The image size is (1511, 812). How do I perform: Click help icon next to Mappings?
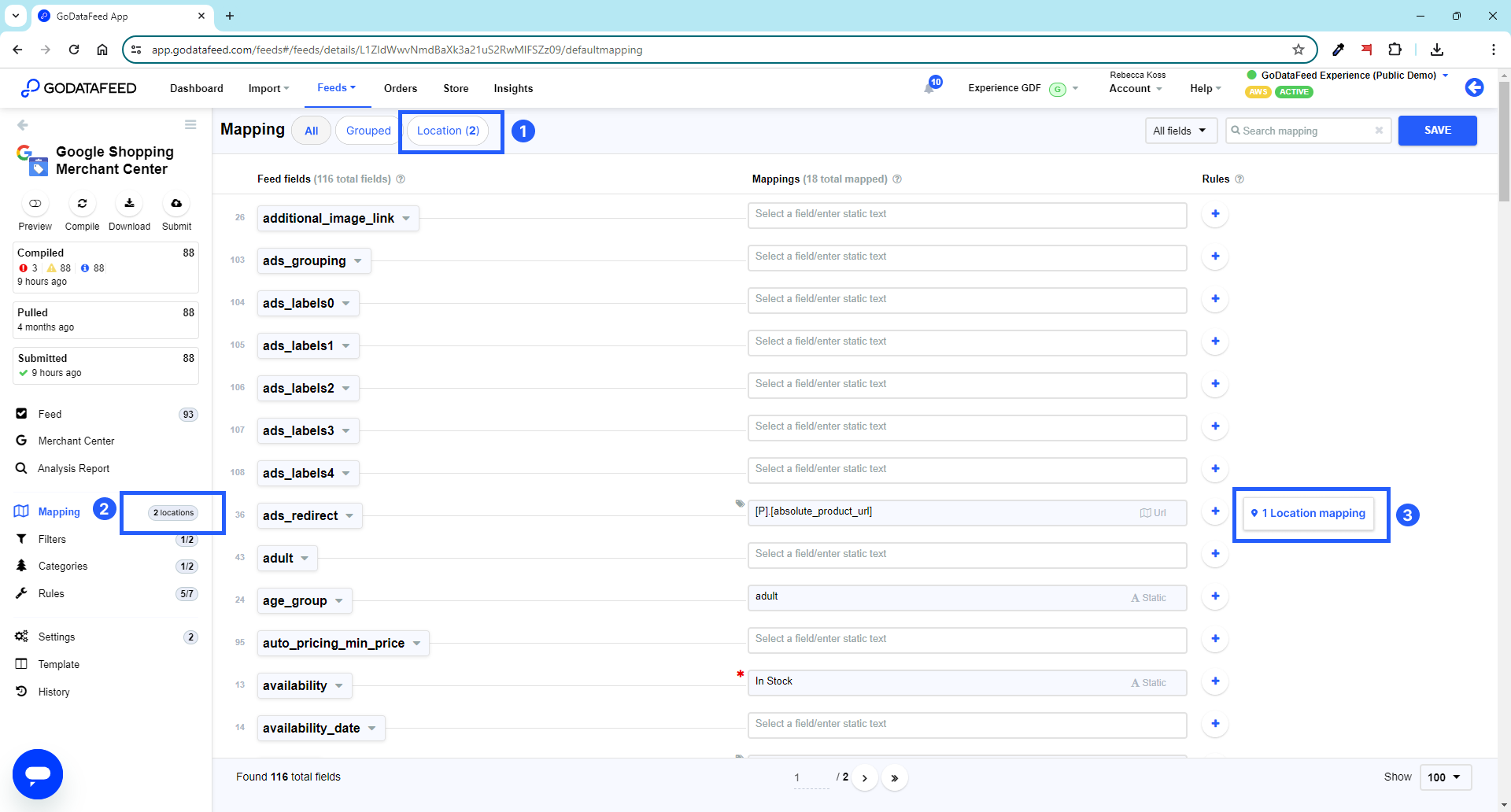pyautogui.click(x=897, y=179)
